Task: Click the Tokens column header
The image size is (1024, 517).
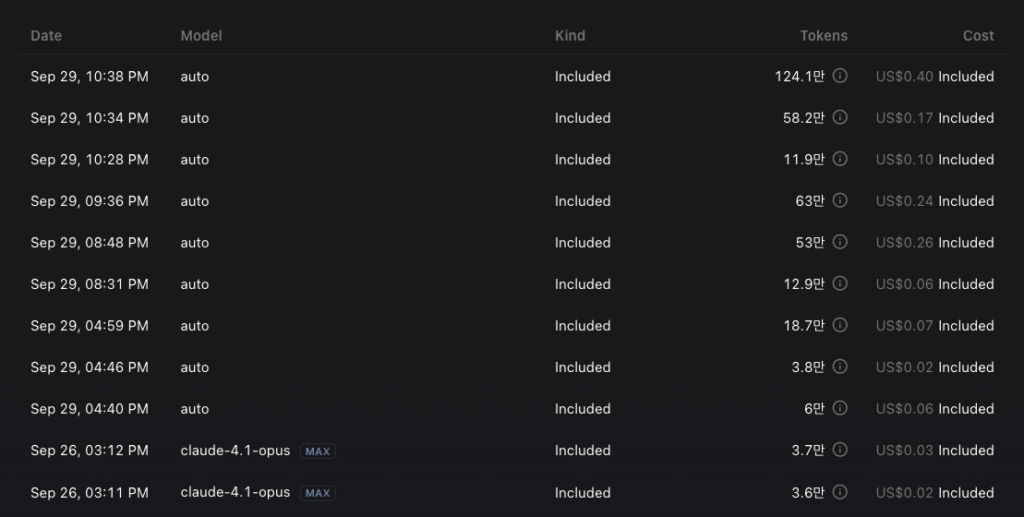Action: [823, 35]
